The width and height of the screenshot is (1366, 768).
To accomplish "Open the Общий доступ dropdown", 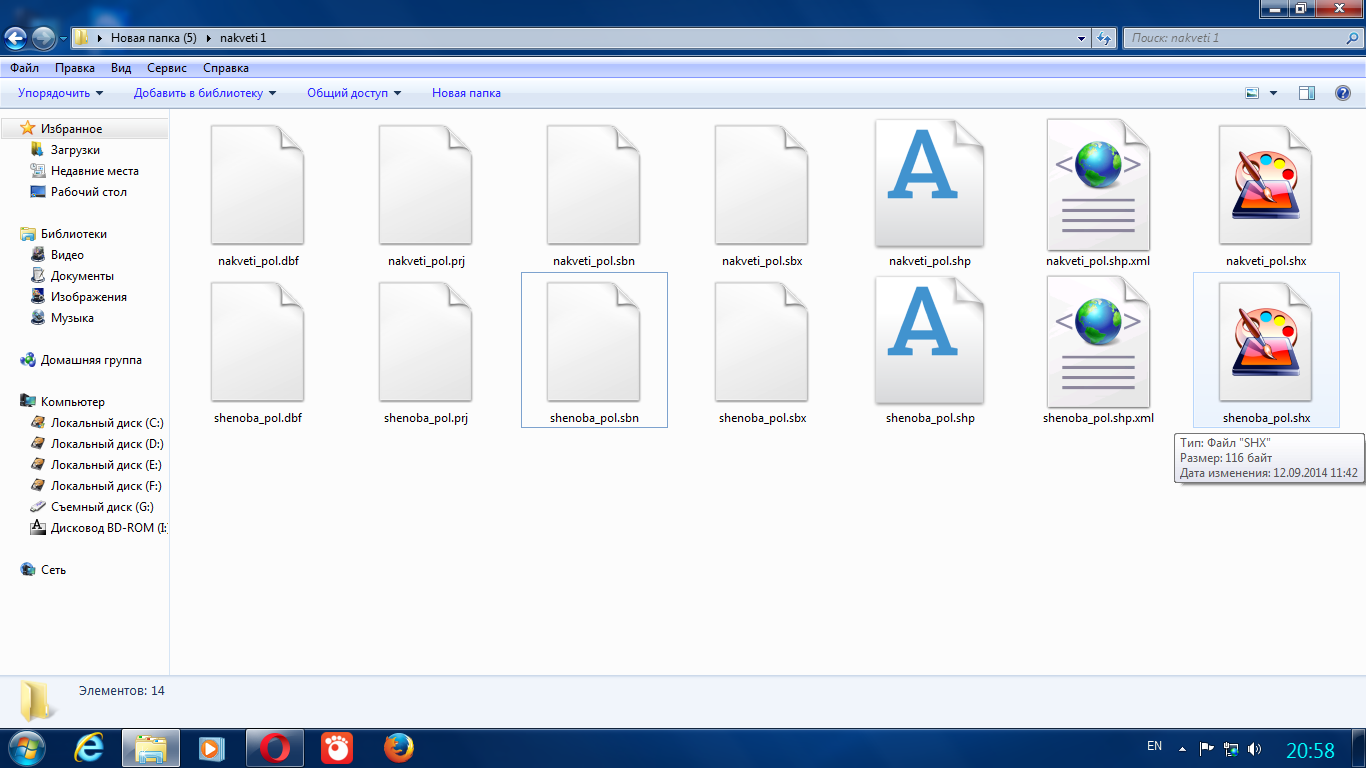I will point(354,93).
